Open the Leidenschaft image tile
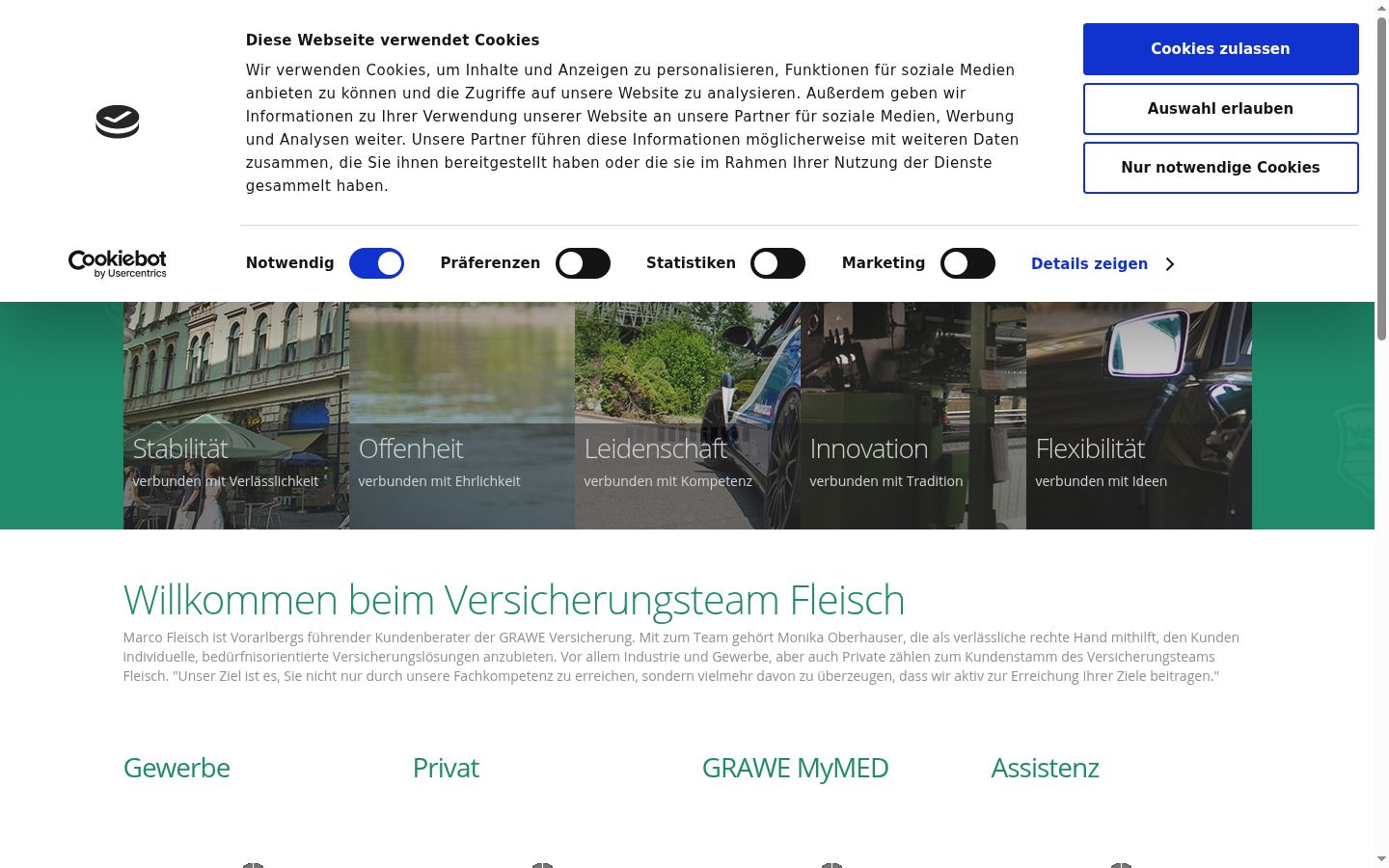Viewport: 1389px width, 868px height. tap(688, 416)
